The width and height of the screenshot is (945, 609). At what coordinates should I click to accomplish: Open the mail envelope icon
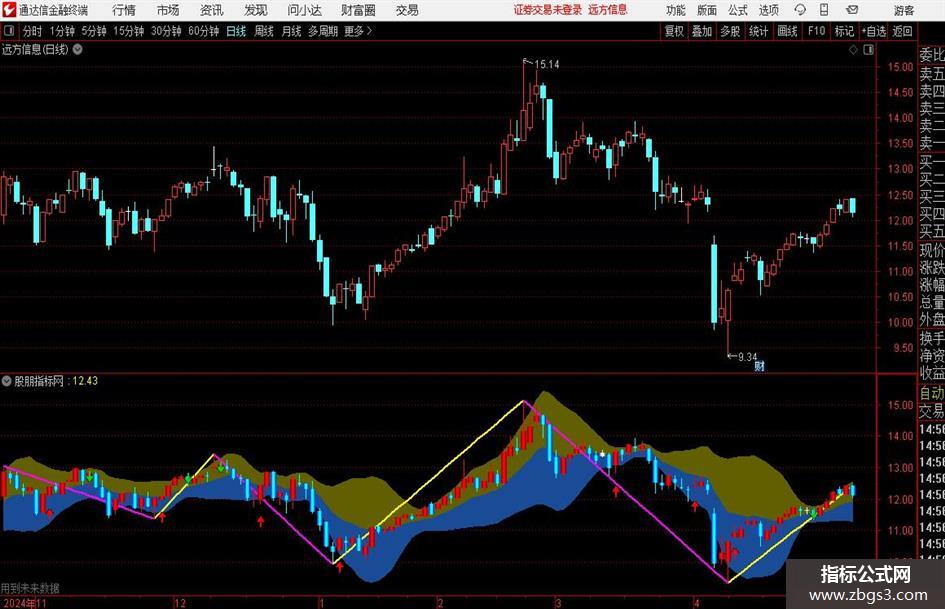click(852, 10)
